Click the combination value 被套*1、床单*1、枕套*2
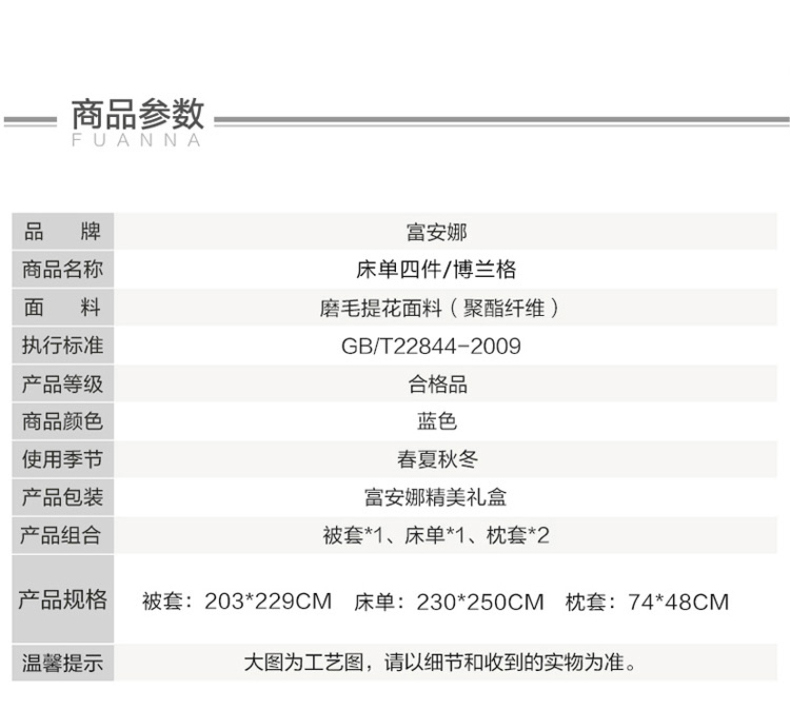This screenshot has width=790, height=704. point(436,536)
